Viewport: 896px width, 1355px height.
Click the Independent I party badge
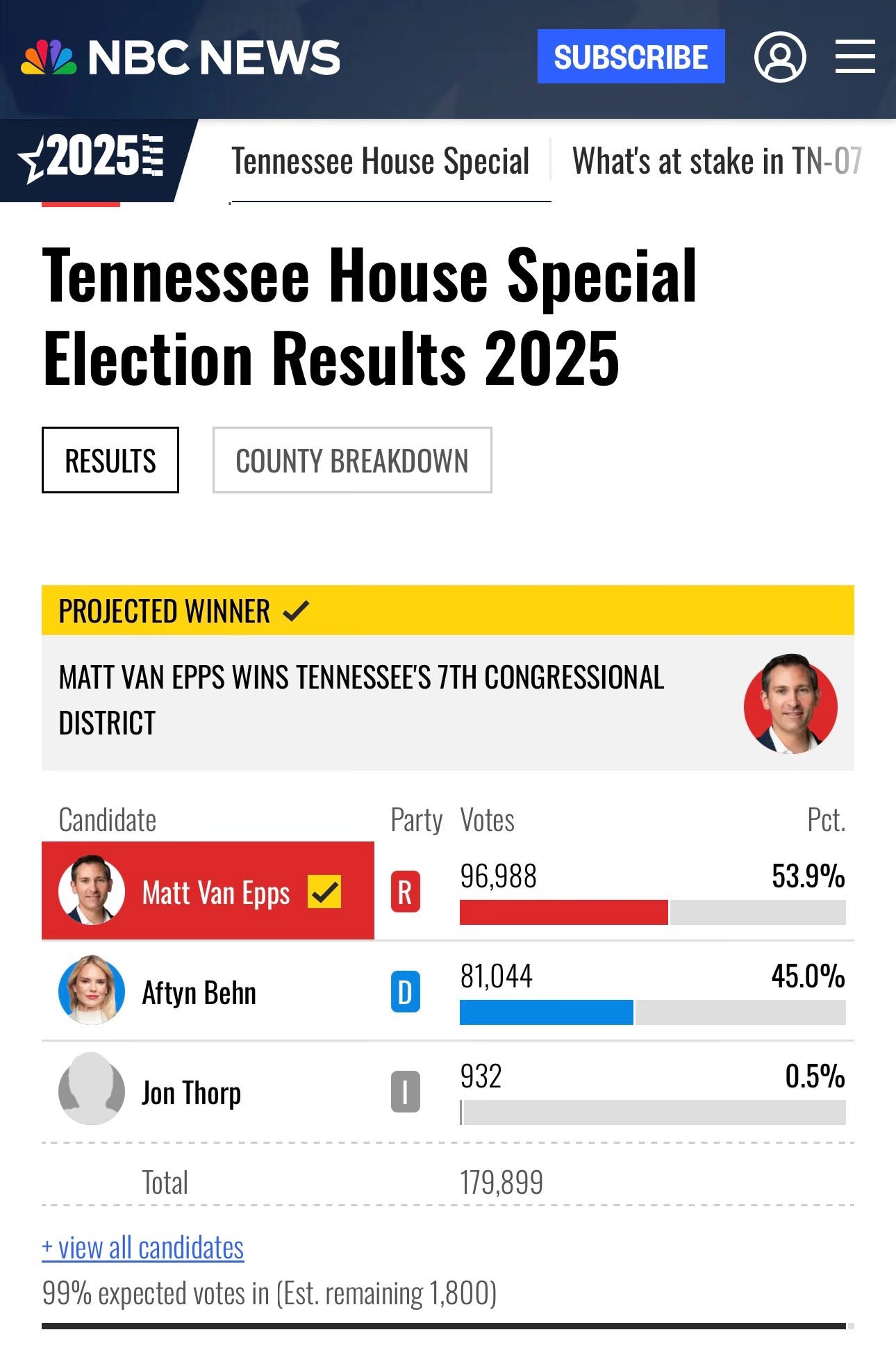point(405,1092)
